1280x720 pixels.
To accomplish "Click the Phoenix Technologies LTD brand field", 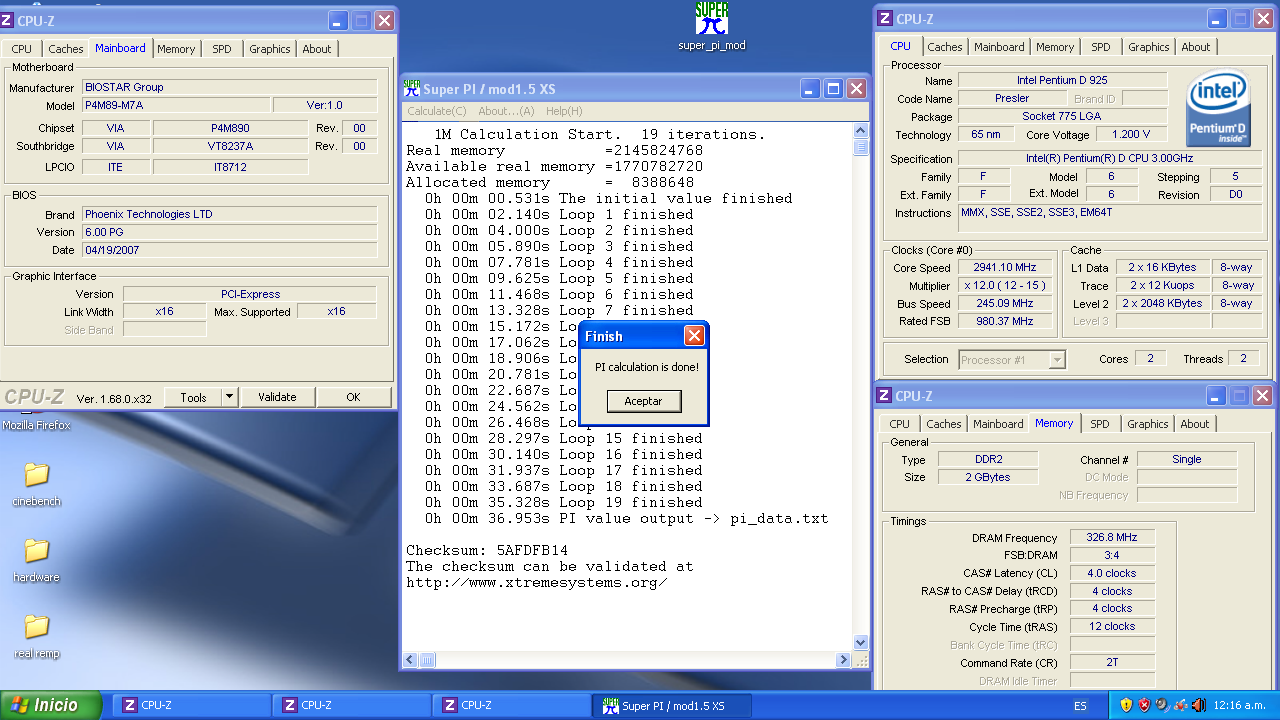I will (x=229, y=214).
